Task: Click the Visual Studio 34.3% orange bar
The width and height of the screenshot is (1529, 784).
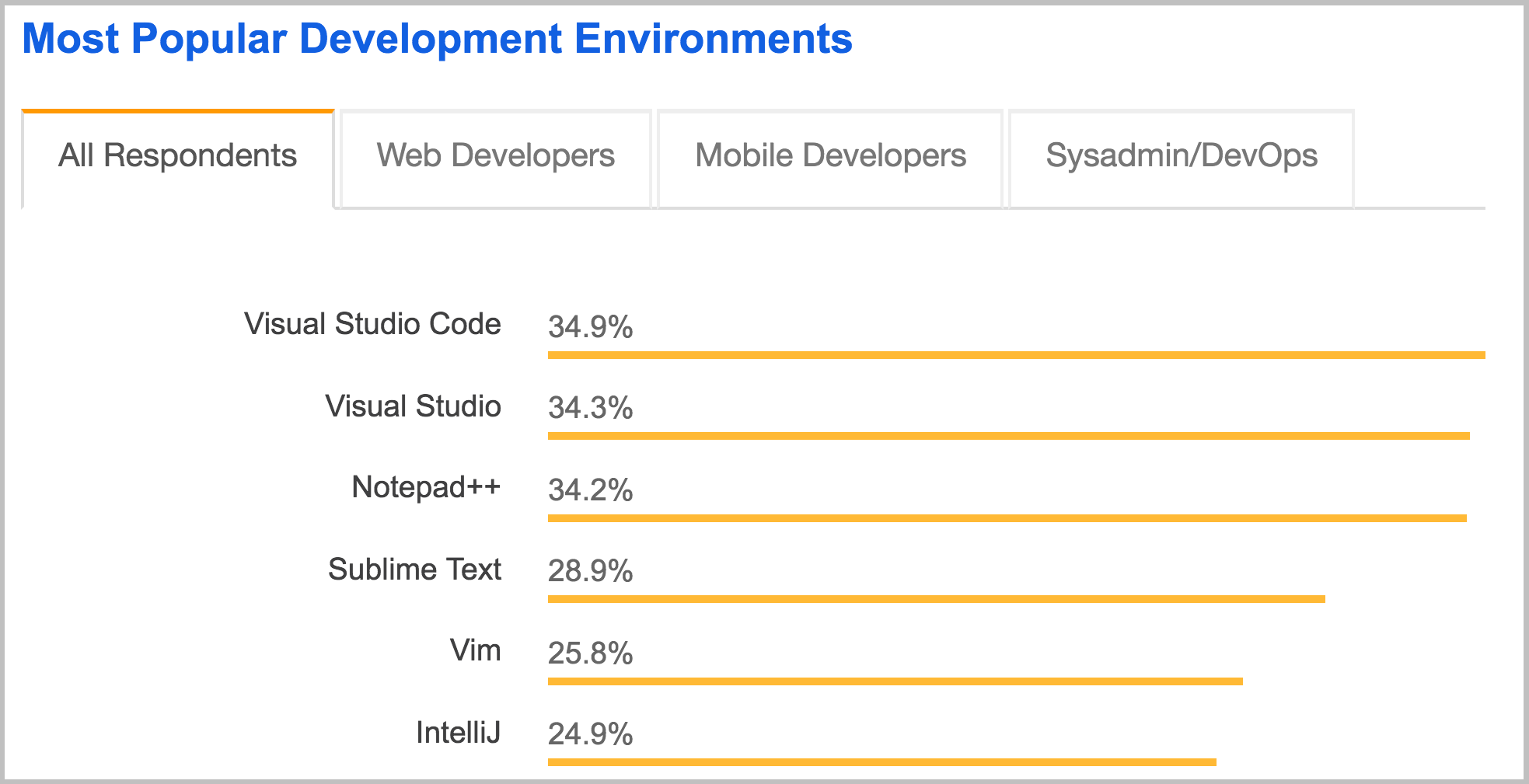Action: (1009, 436)
